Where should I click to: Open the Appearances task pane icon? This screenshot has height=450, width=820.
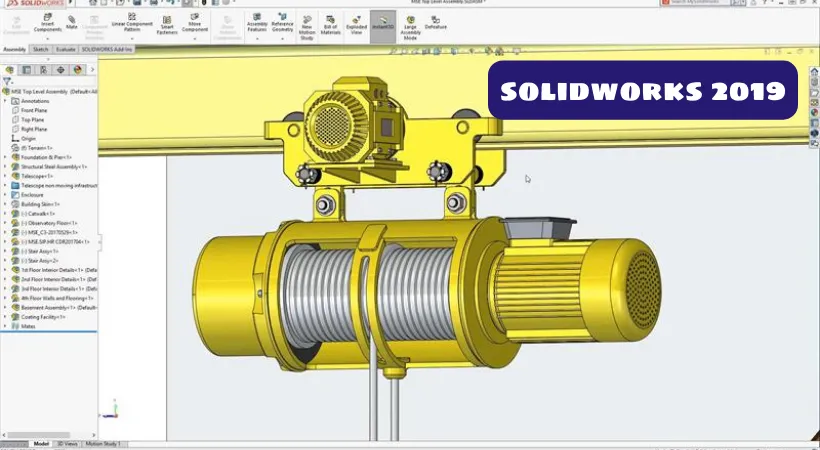click(x=814, y=112)
